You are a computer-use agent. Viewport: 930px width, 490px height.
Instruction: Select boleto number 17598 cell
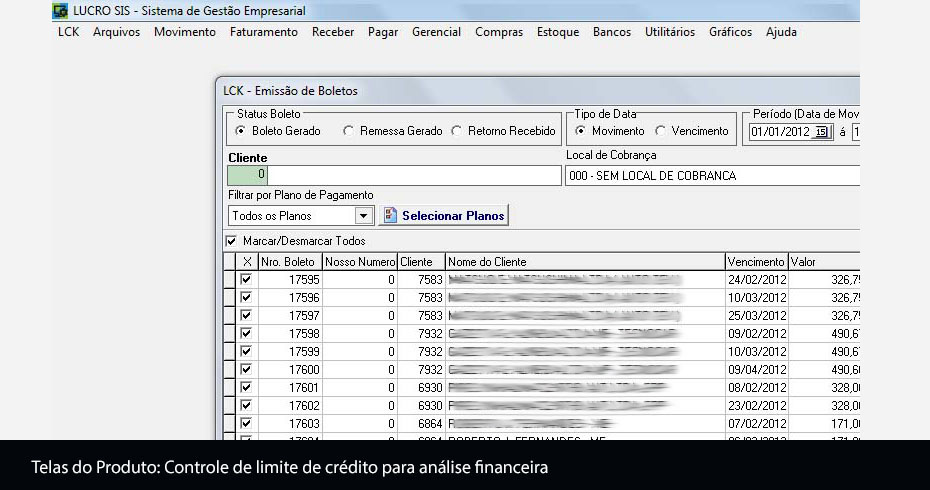point(290,333)
